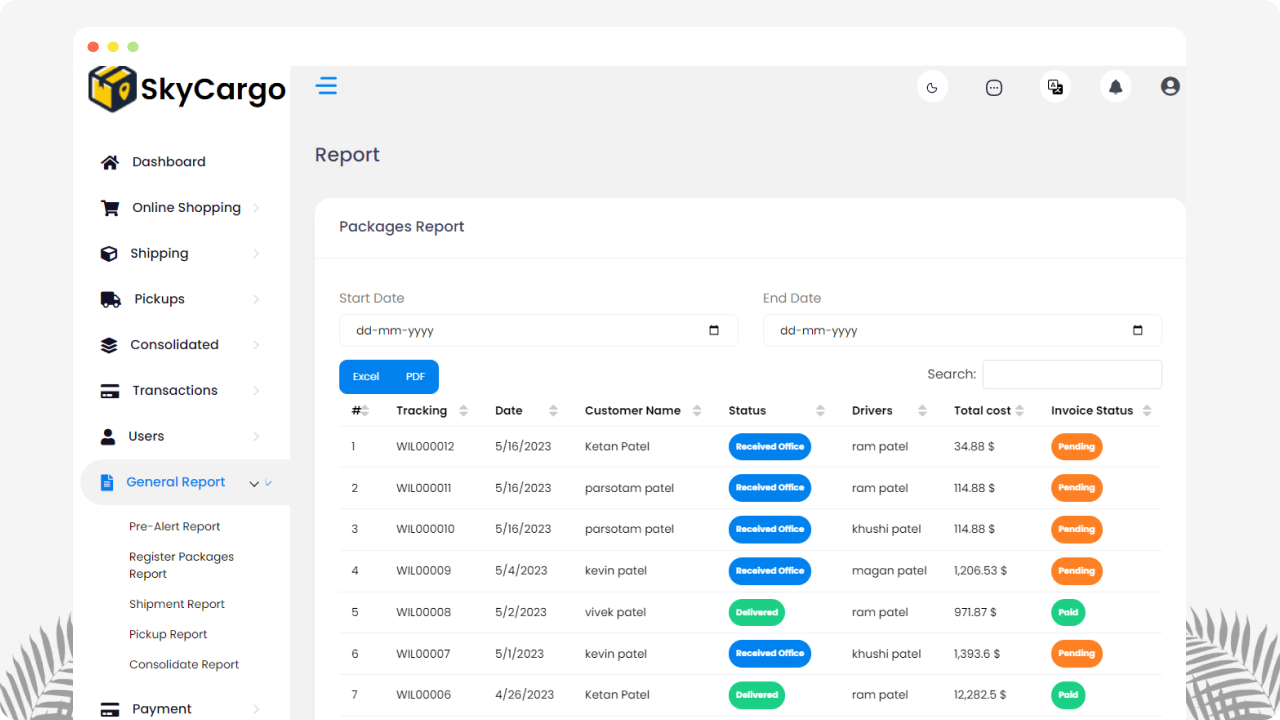Open the notifications bell

pos(1116,87)
